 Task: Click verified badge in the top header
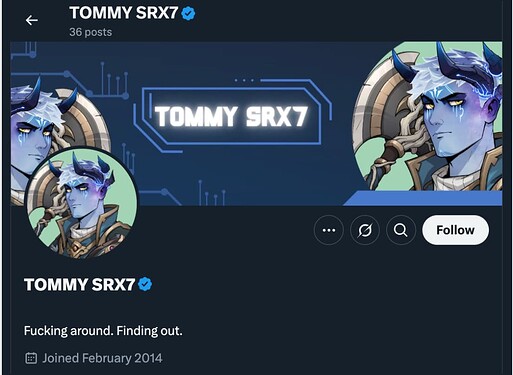(188, 14)
